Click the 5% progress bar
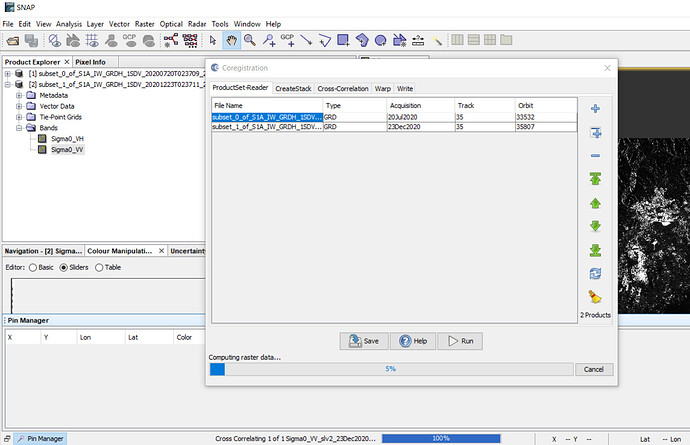 [391, 369]
